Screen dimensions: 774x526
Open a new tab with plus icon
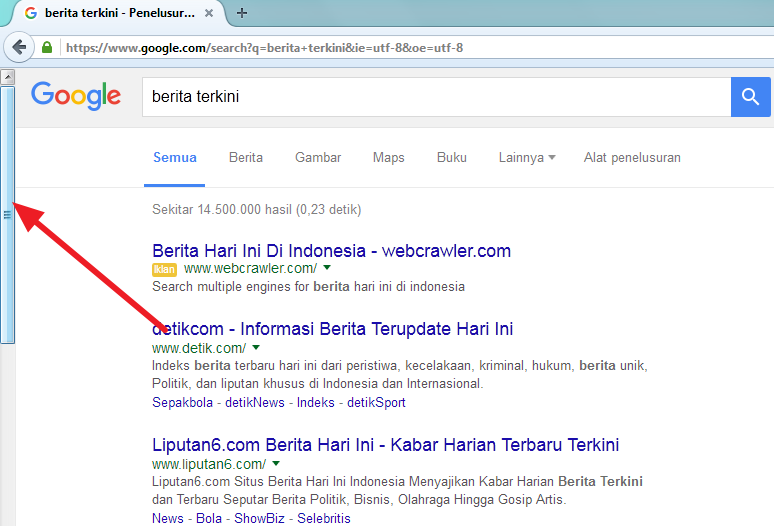[242, 13]
